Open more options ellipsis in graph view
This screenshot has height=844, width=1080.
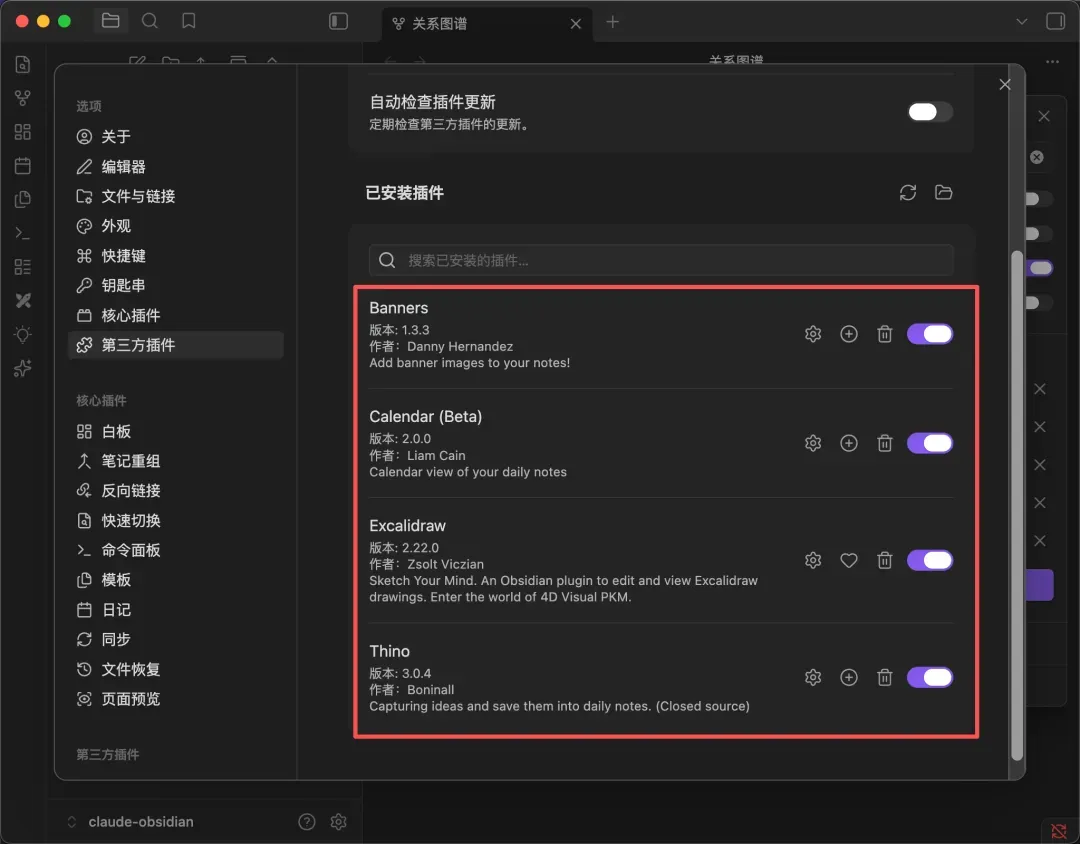click(x=1052, y=61)
